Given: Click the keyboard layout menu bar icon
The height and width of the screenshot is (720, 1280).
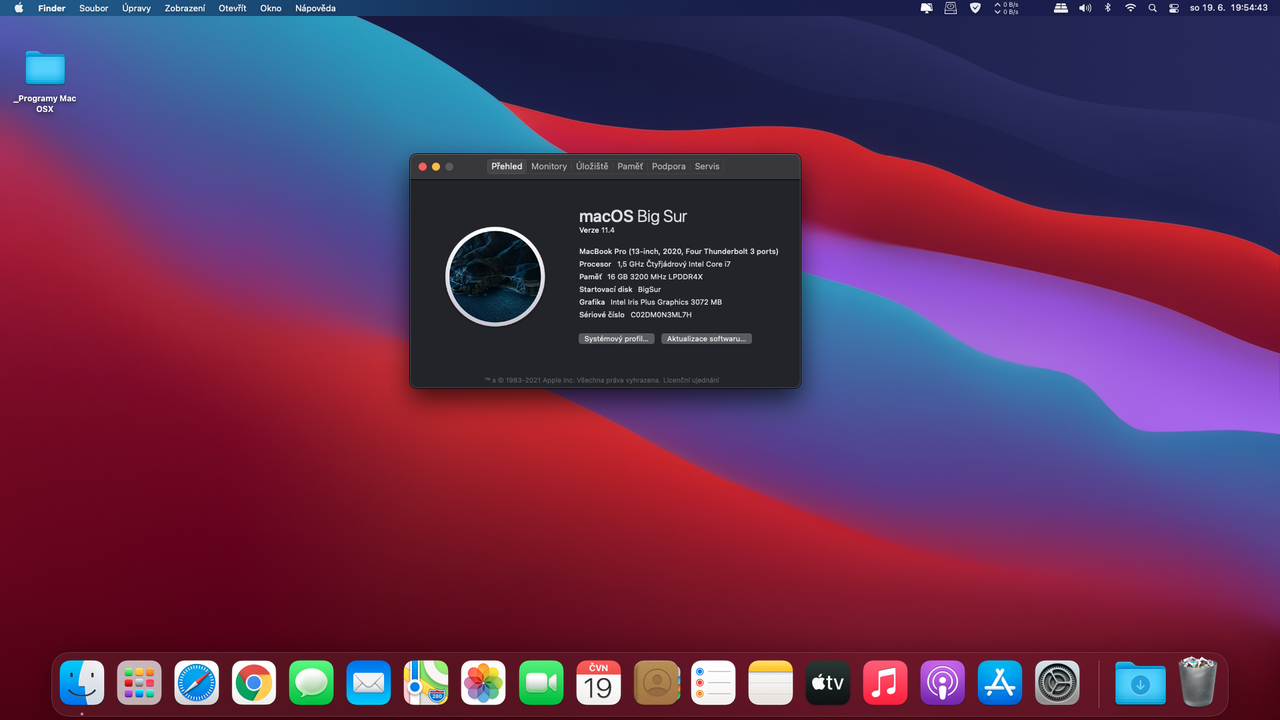Looking at the screenshot, I should pyautogui.click(x=1061, y=8).
